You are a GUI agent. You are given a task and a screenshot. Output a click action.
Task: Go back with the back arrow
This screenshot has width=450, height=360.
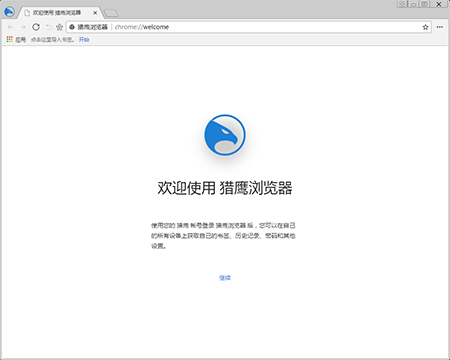(10, 27)
